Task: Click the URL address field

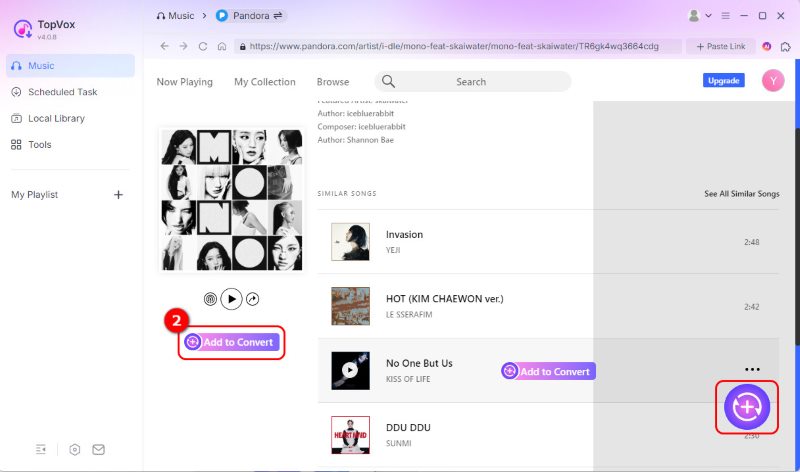Action: [x=458, y=46]
